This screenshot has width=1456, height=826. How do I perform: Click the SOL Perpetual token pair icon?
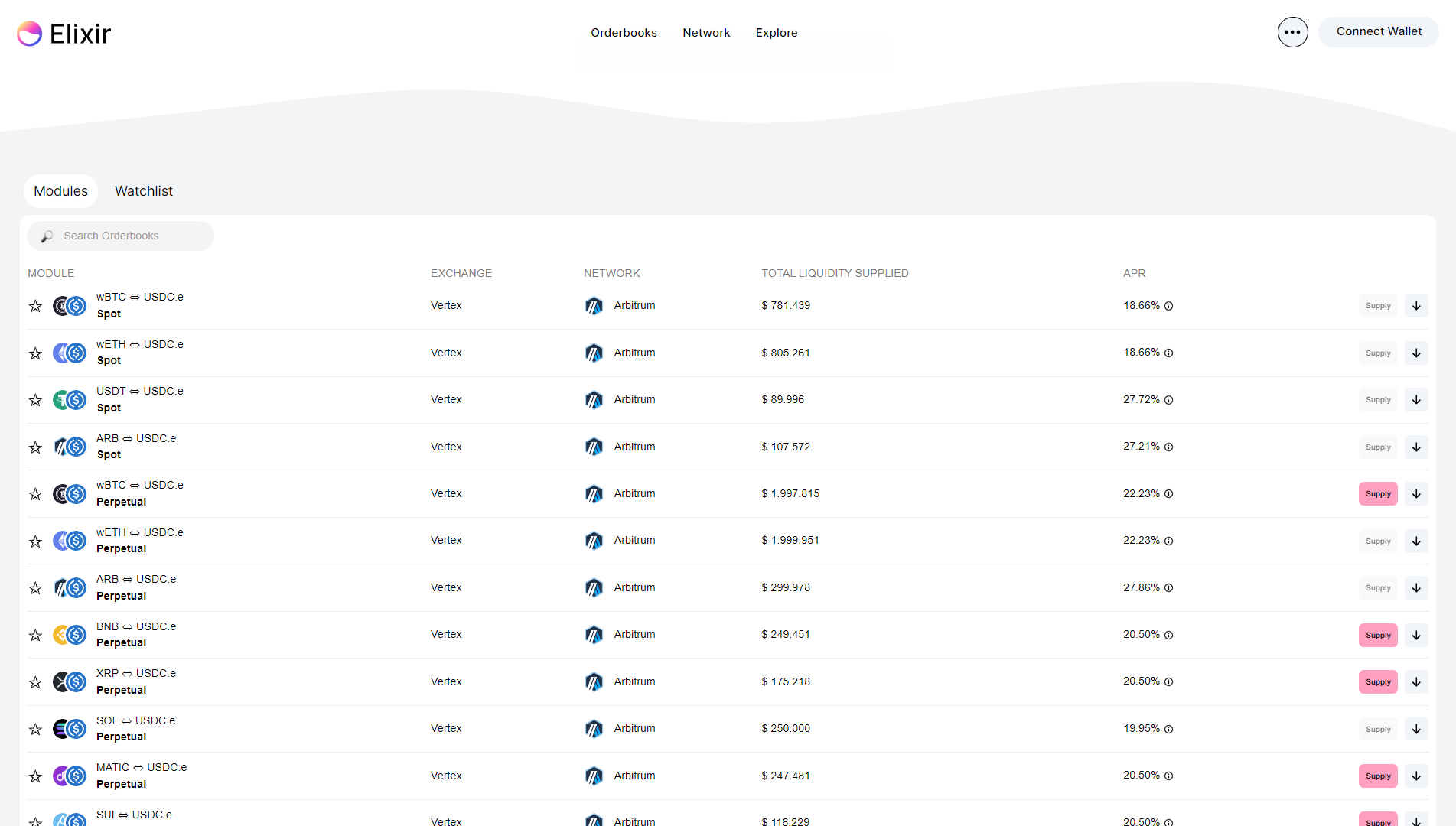(x=70, y=729)
